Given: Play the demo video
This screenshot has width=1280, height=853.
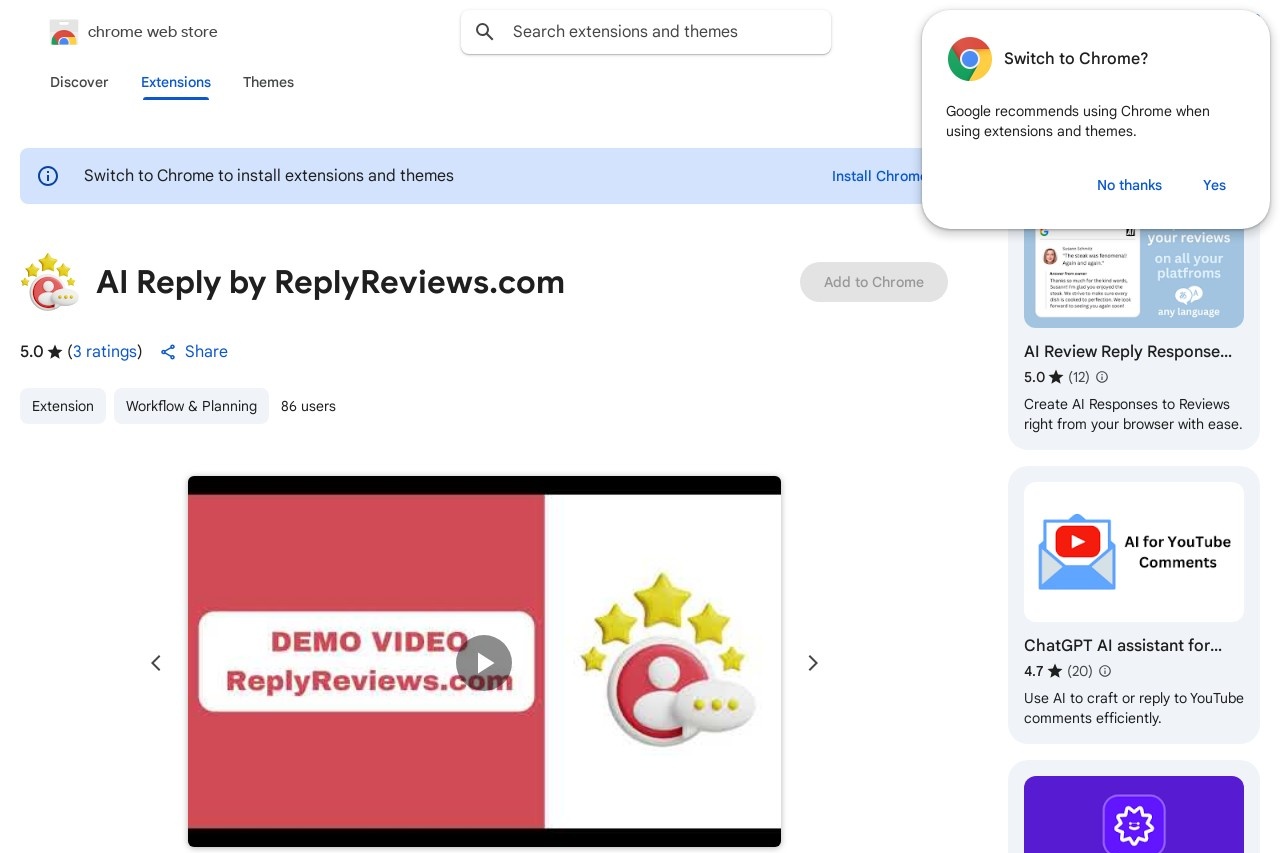Looking at the screenshot, I should [x=484, y=663].
